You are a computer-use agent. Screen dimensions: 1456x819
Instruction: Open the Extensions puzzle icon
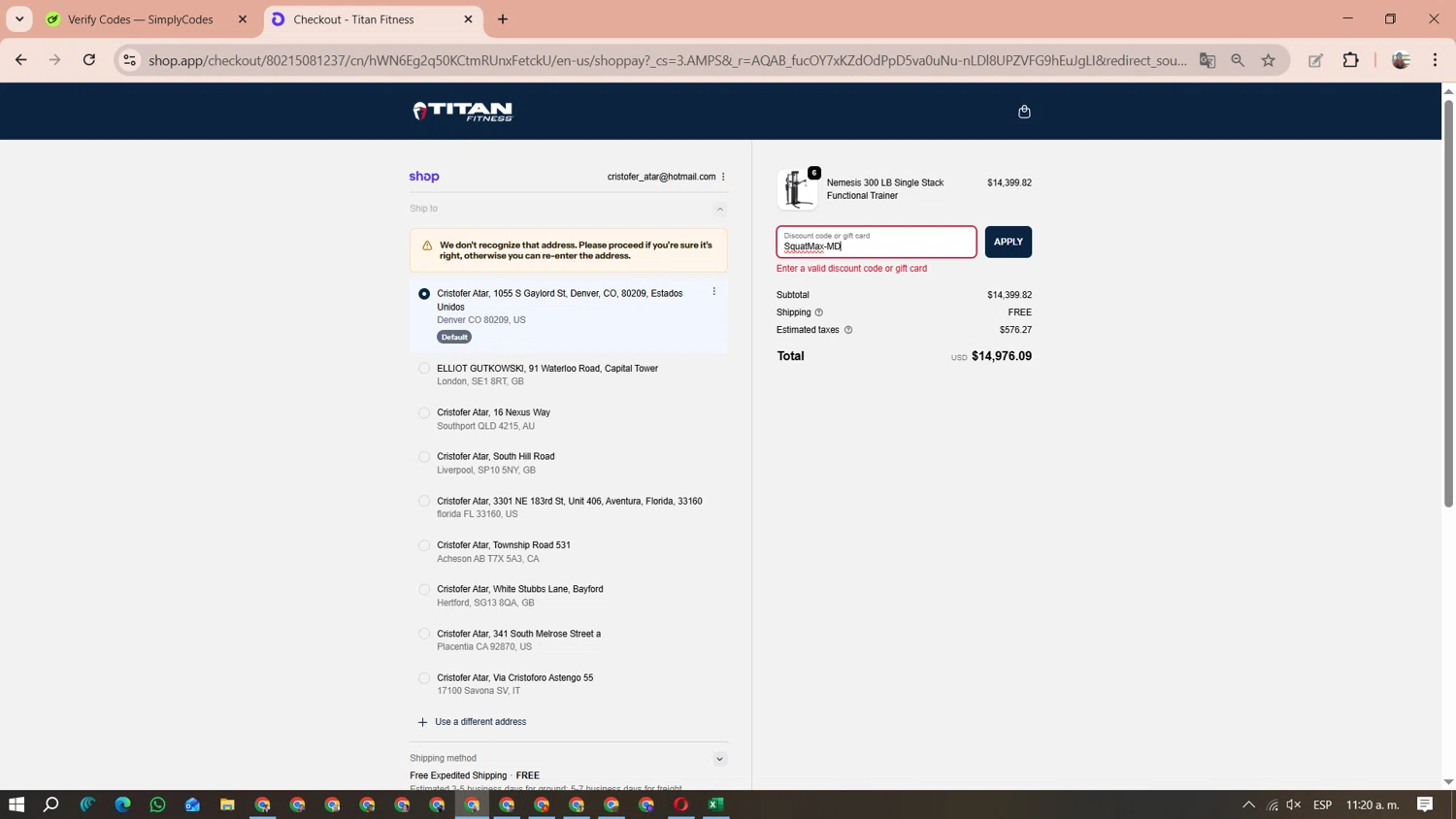coord(1351,60)
